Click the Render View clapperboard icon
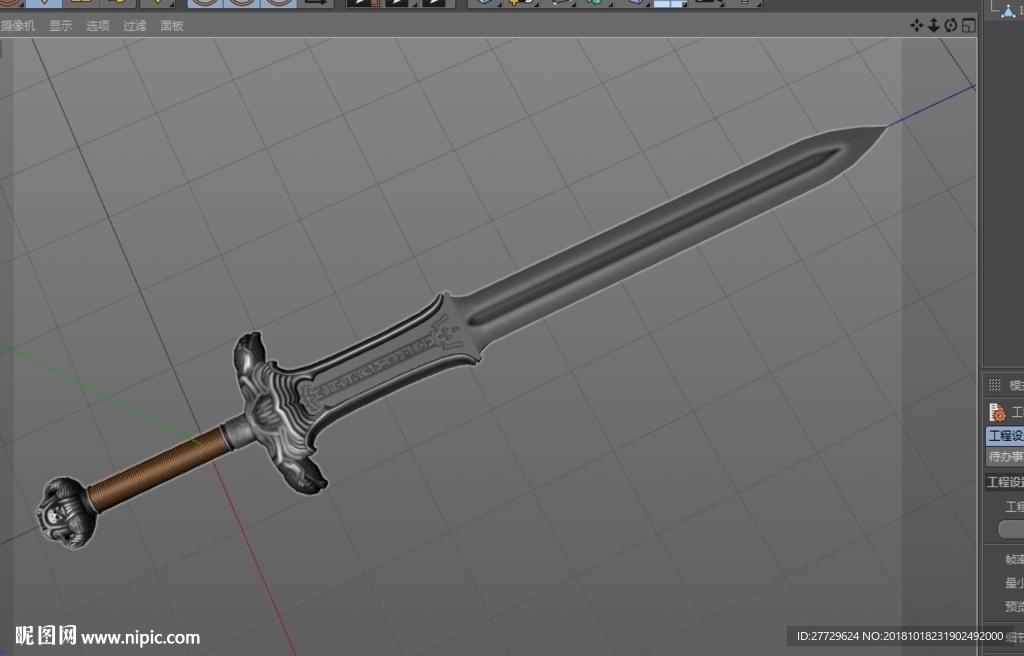1024x656 pixels. point(363,3)
